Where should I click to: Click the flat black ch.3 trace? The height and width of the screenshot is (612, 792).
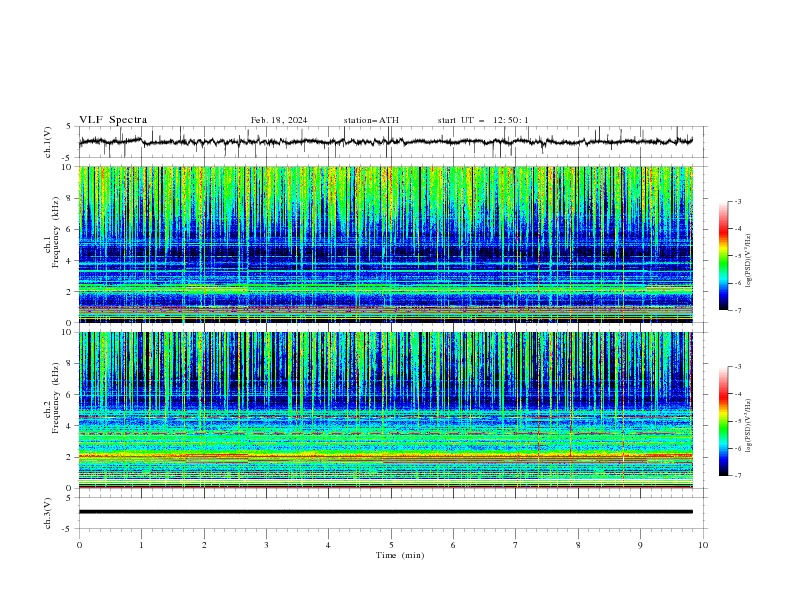point(386,512)
